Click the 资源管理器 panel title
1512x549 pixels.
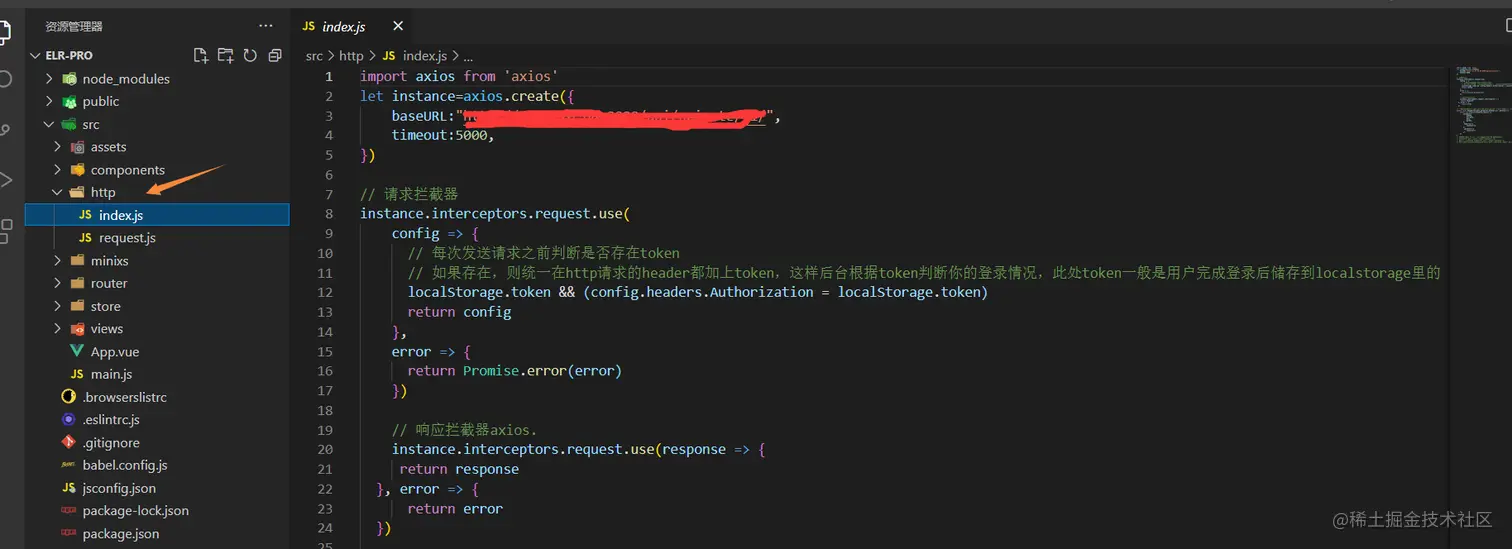tap(73, 26)
